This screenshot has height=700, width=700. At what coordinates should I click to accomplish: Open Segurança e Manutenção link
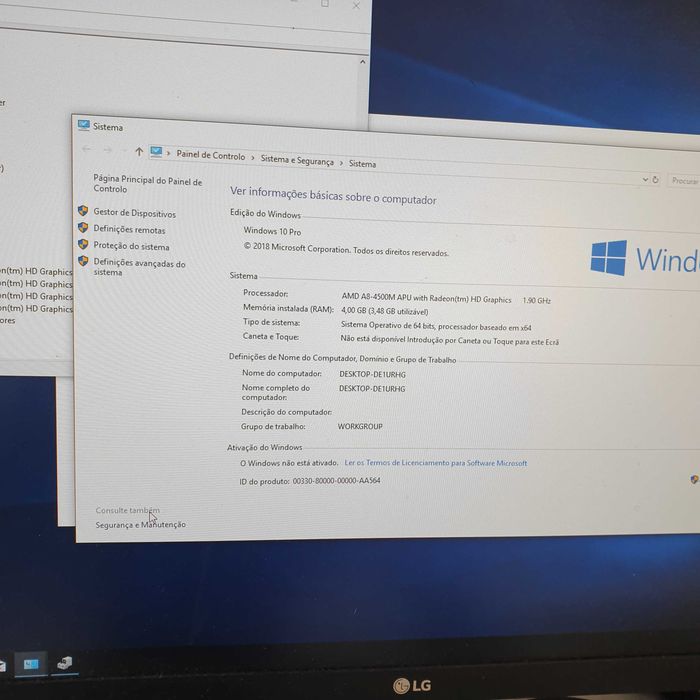[141, 525]
